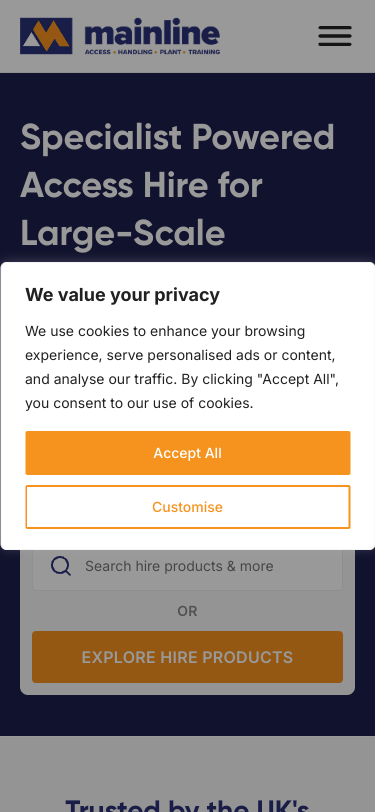Select the Explore Hire Products button

click(188, 657)
